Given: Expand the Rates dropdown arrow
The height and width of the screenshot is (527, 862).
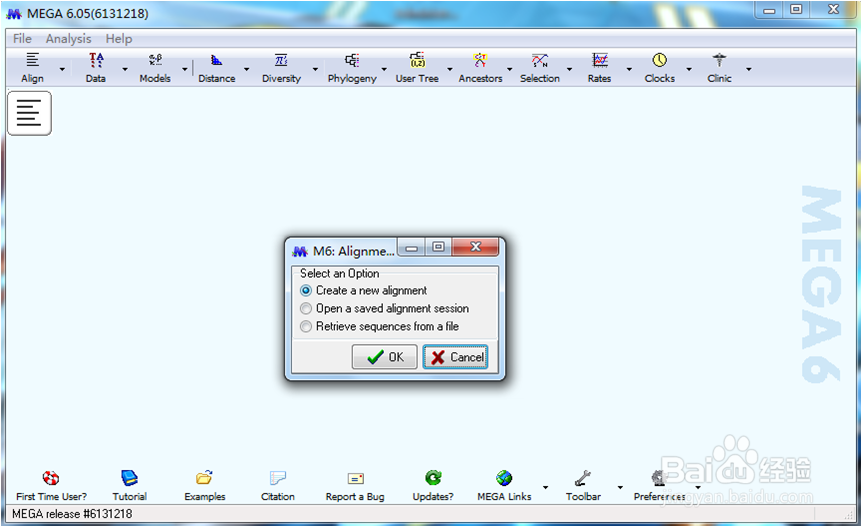Looking at the screenshot, I should coord(629,69).
